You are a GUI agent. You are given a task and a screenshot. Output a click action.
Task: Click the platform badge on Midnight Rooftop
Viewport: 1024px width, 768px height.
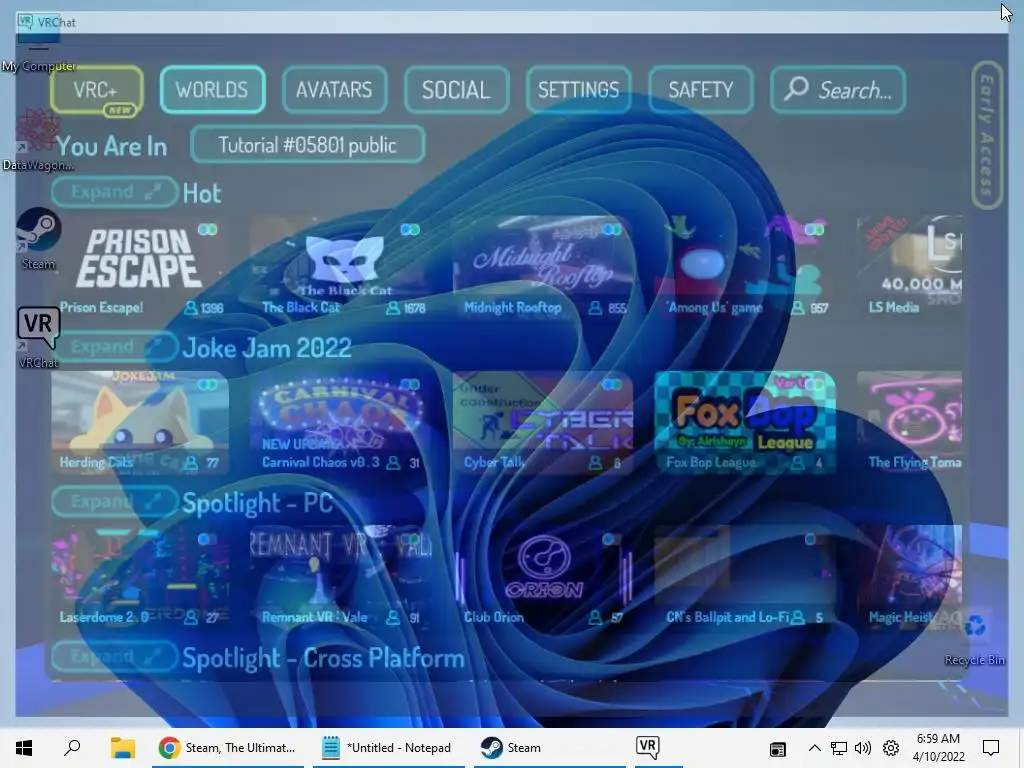coord(612,229)
